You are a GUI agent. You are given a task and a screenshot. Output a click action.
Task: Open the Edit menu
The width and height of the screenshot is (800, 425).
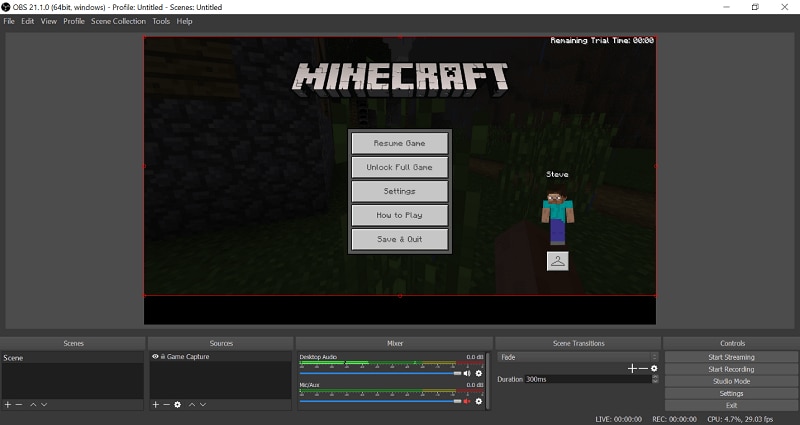coord(28,21)
